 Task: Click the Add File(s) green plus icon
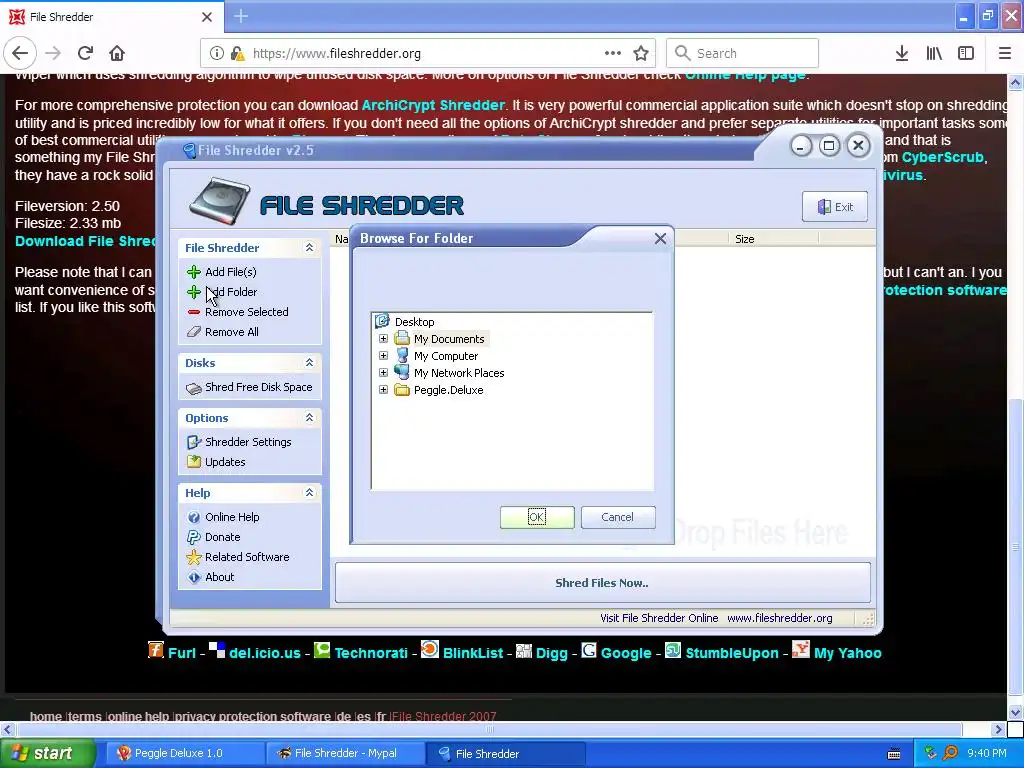pos(194,272)
